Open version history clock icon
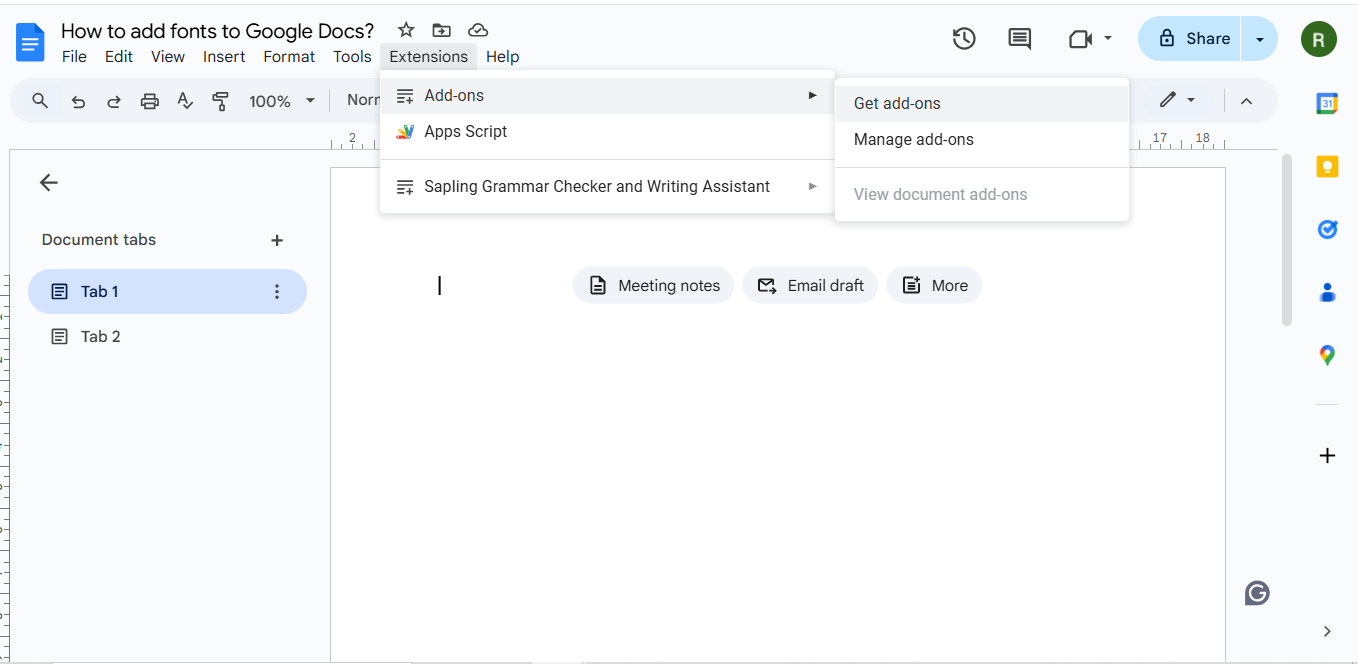Image resolution: width=1358 pixels, height=664 pixels. click(x=964, y=39)
